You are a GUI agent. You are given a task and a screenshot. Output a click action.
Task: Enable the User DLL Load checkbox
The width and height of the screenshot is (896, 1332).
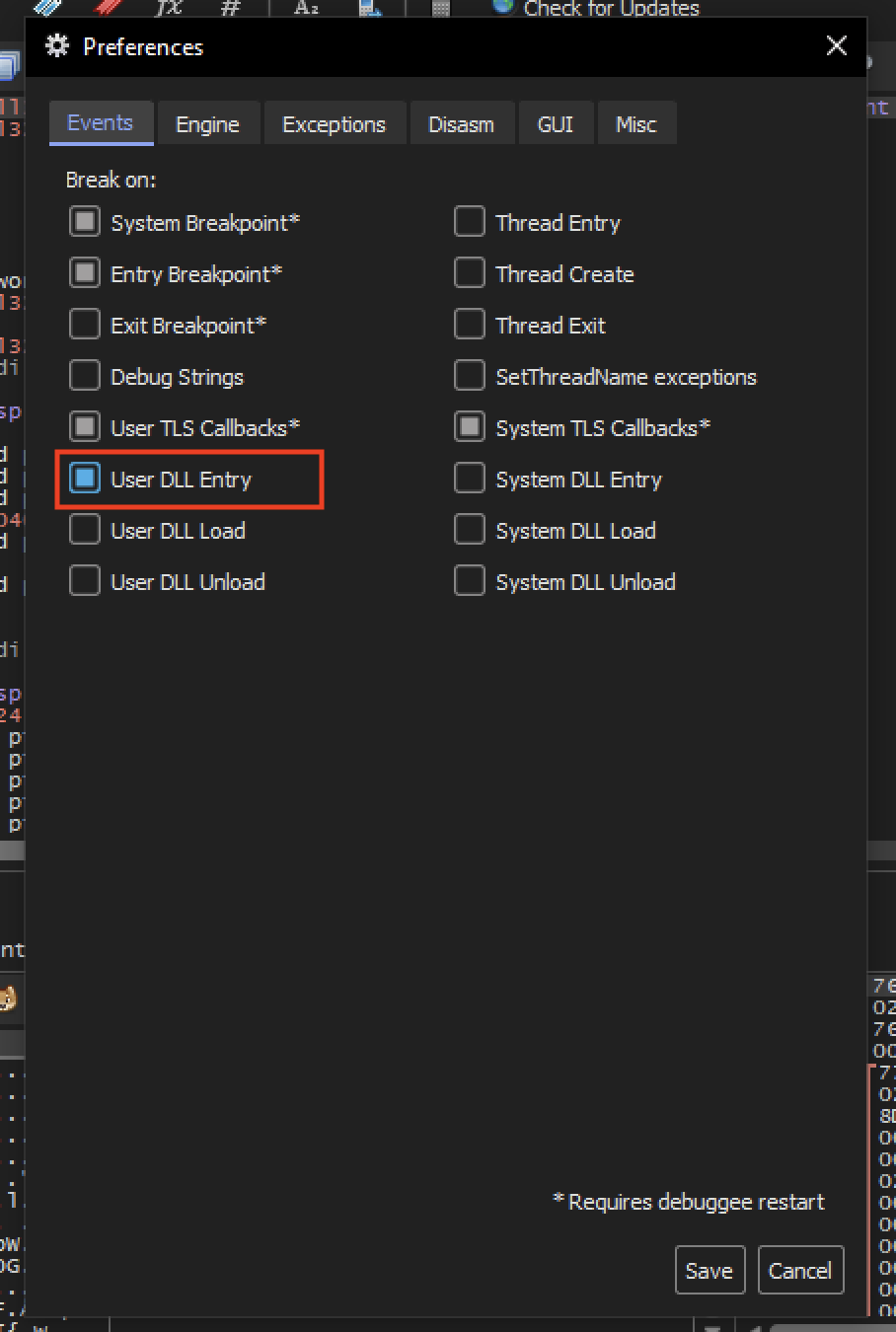(85, 530)
